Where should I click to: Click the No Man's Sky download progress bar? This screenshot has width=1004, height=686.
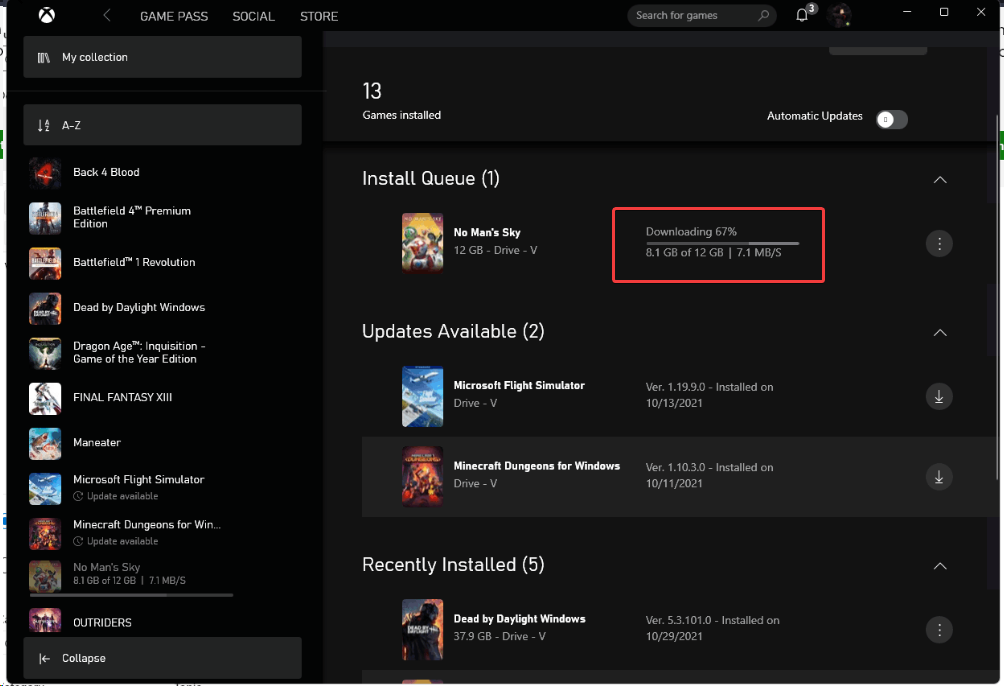click(722, 243)
